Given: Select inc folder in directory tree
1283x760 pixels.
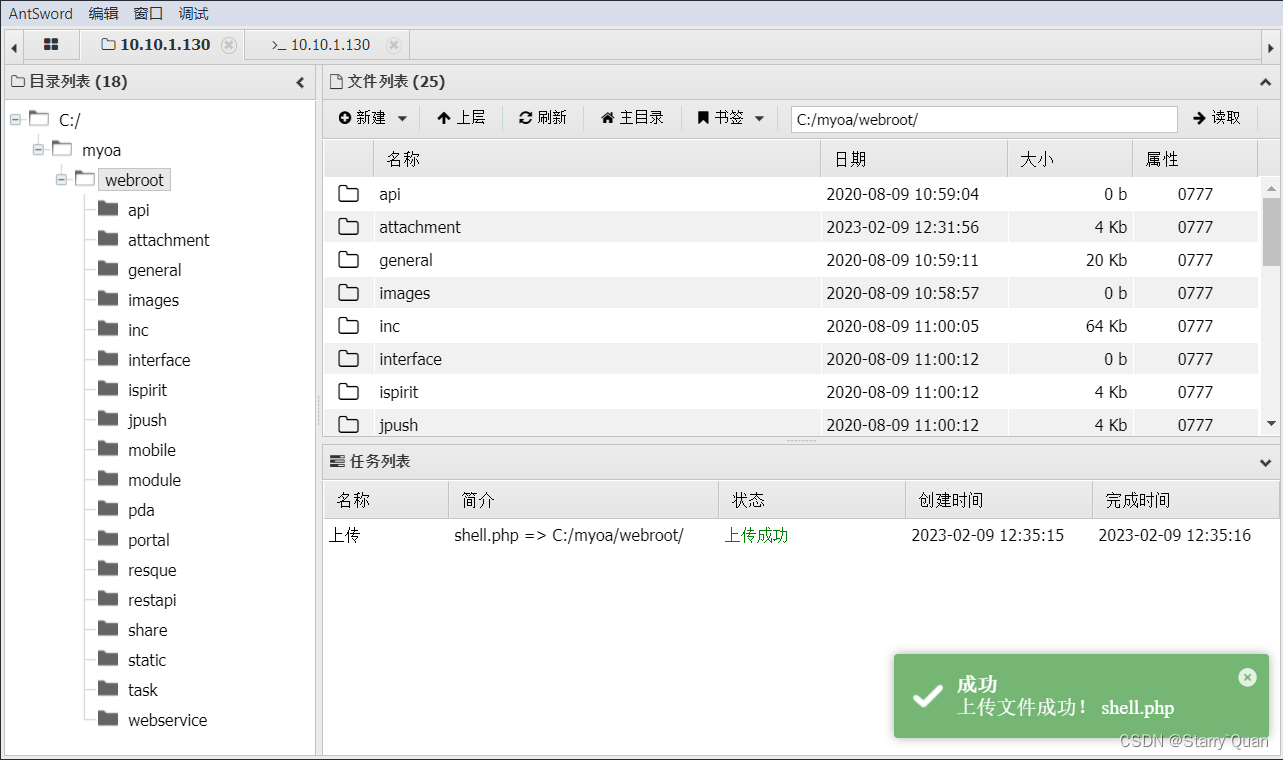Looking at the screenshot, I should [x=138, y=330].
